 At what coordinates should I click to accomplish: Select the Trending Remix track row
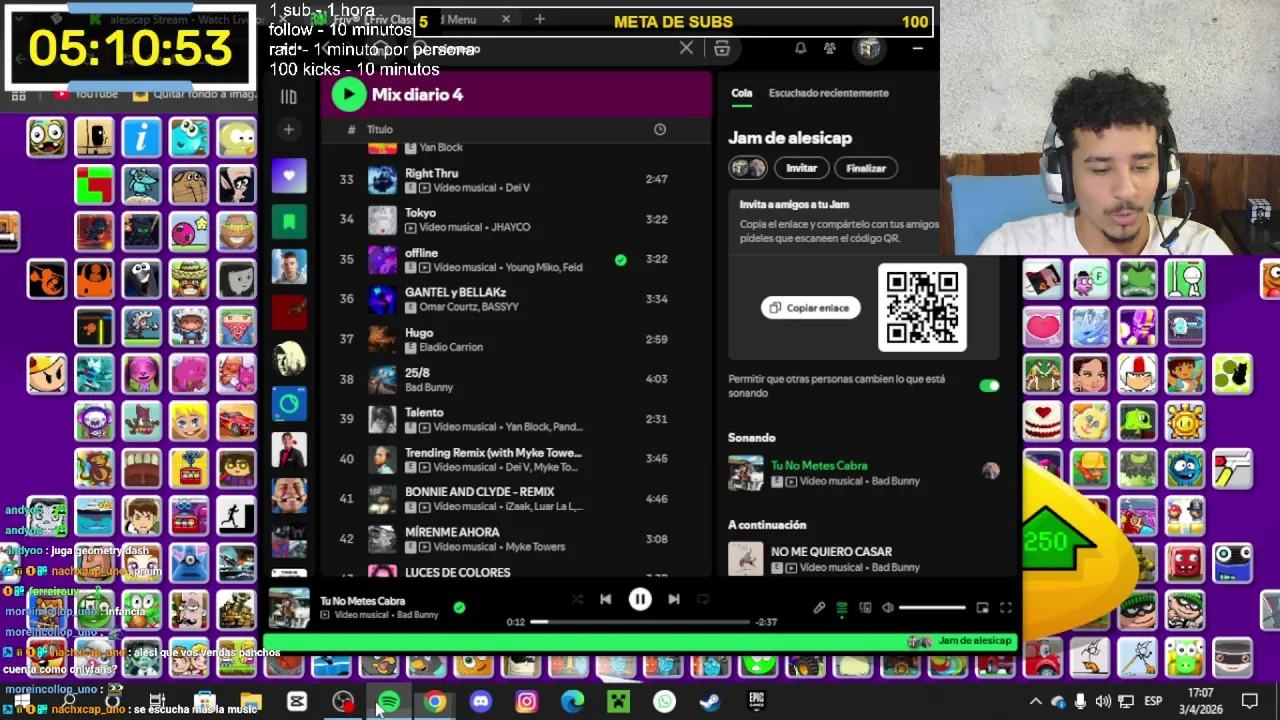tap(516, 459)
